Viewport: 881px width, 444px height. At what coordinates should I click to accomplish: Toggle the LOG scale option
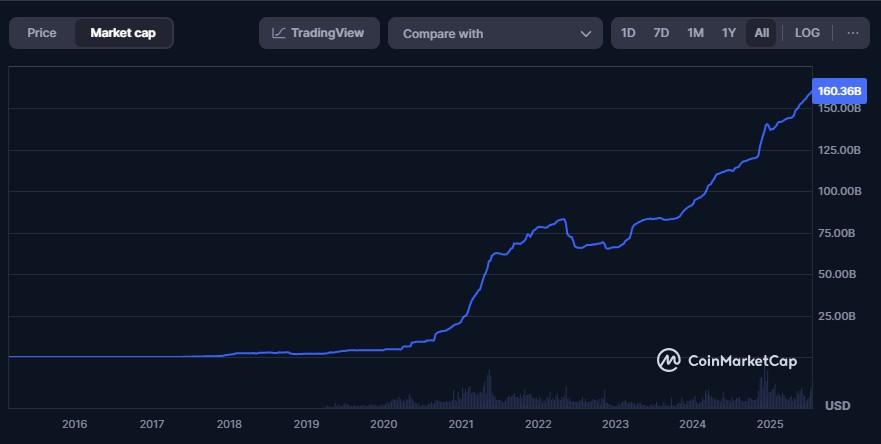coord(807,33)
